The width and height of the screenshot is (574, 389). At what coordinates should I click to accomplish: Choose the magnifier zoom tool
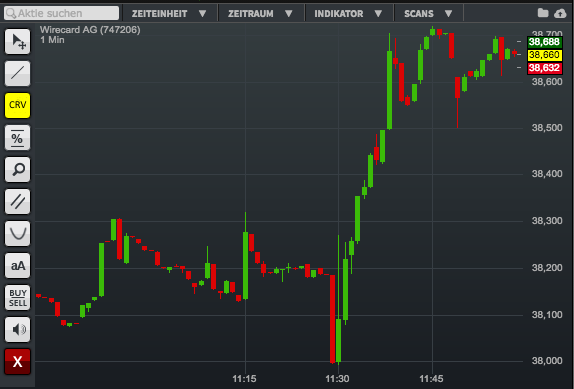click(18, 169)
